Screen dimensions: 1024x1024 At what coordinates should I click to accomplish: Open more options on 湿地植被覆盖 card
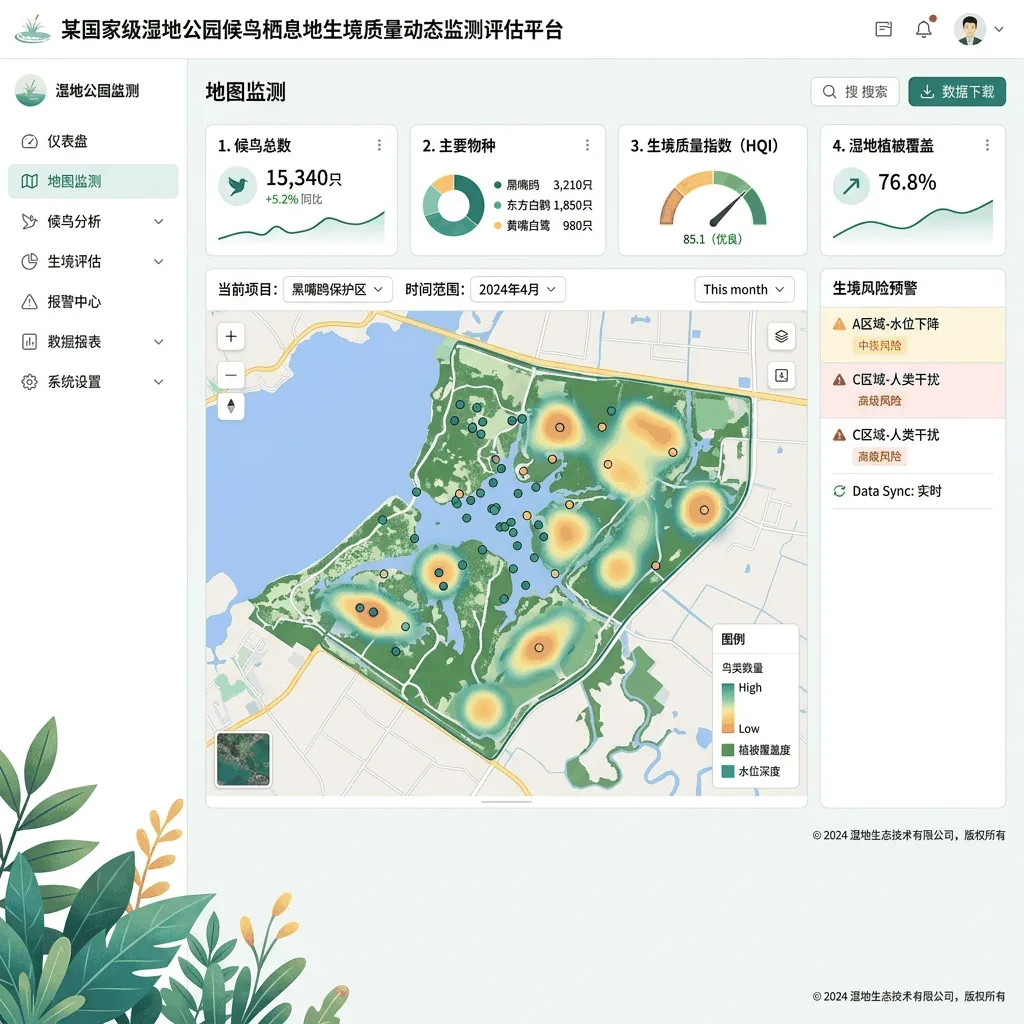(x=987, y=145)
